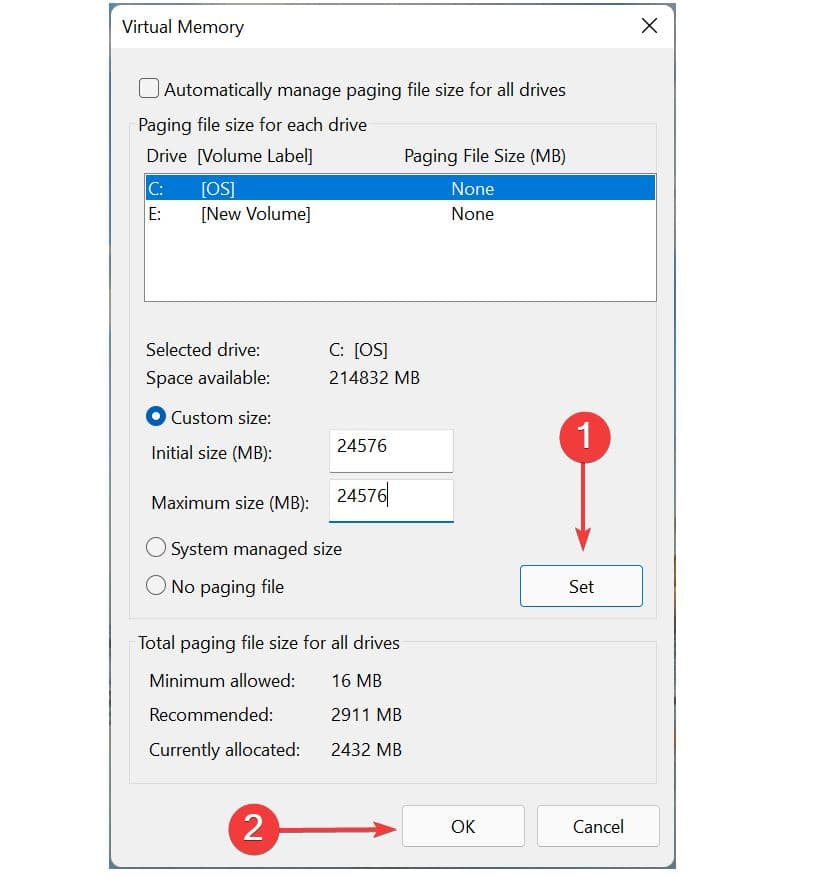Click the [Volume Label] column header
Viewport: 819px width, 878px height.
[x=255, y=156]
